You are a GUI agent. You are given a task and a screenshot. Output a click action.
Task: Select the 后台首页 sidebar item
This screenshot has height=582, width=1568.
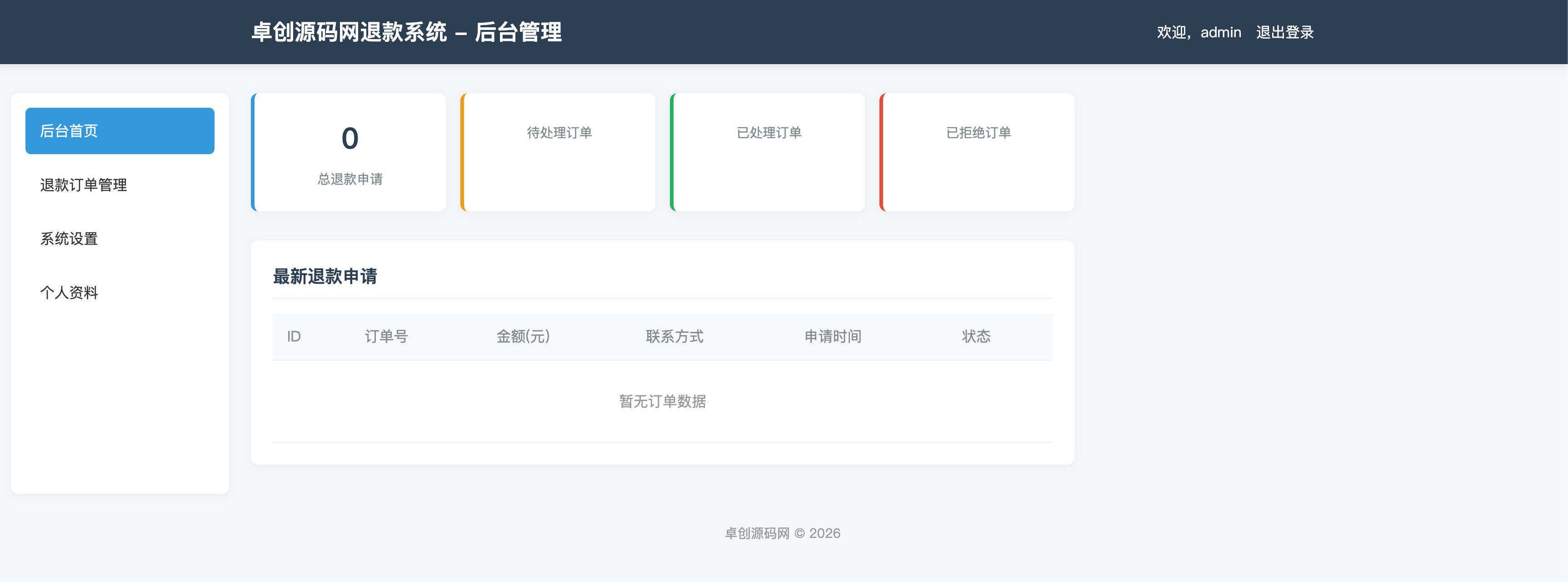click(x=119, y=130)
